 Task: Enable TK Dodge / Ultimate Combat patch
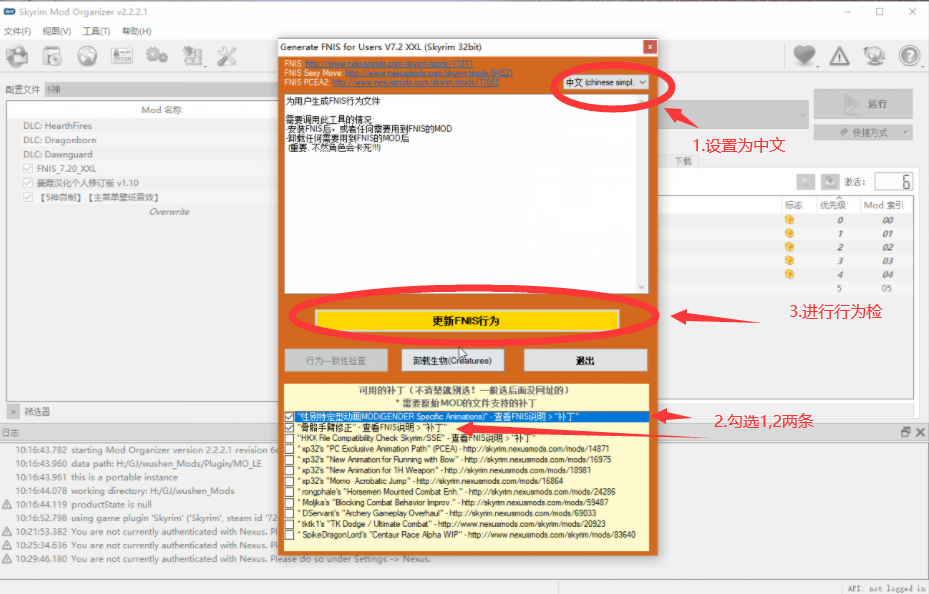click(289, 524)
